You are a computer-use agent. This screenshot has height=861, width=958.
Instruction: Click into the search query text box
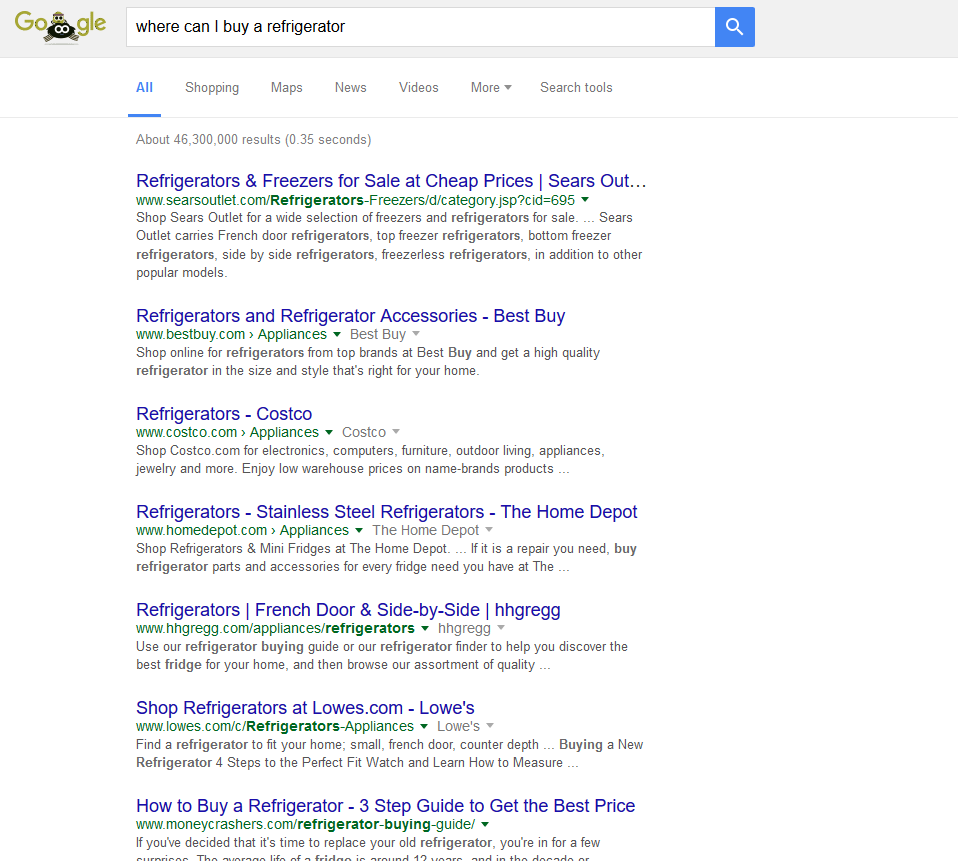[420, 27]
